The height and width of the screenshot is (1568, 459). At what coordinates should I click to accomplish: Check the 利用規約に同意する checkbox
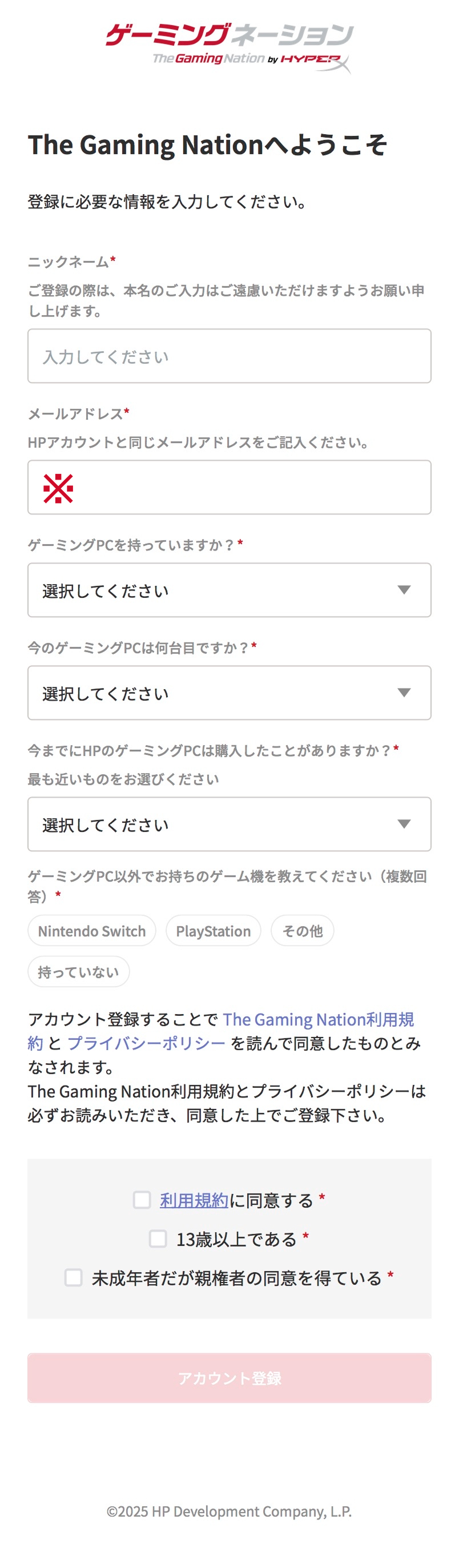tap(142, 1200)
